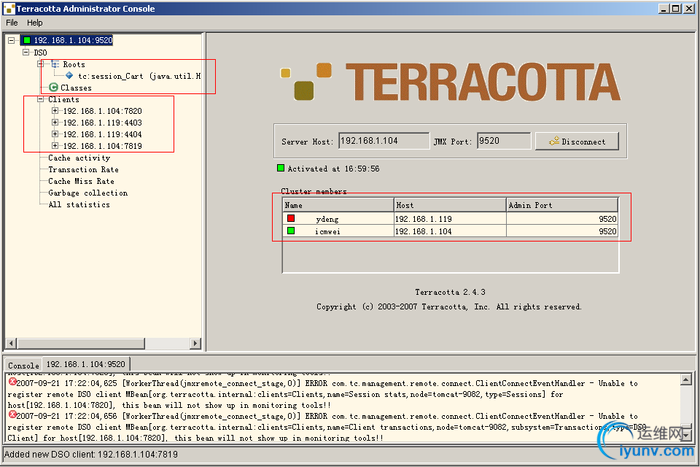Select the All statistics item
700x467 pixels.
[79, 204]
